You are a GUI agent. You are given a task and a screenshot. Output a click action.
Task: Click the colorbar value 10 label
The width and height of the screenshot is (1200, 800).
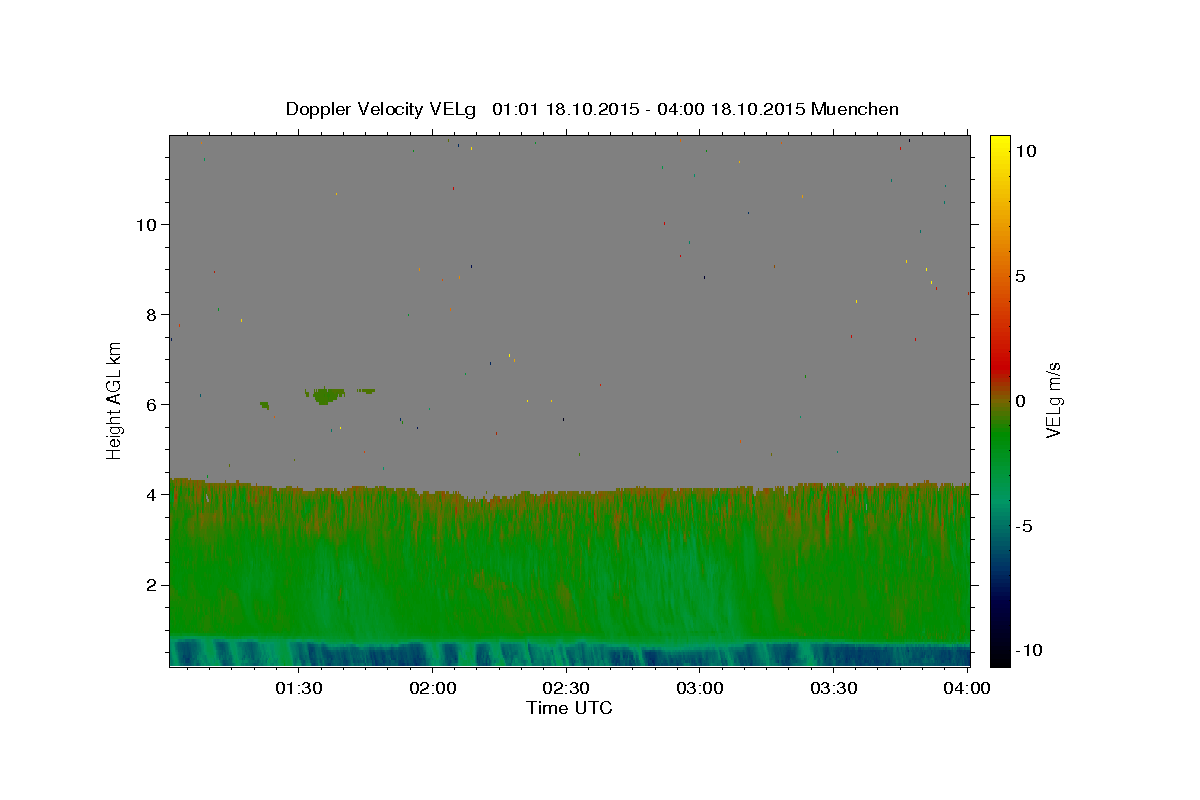(x=1026, y=150)
